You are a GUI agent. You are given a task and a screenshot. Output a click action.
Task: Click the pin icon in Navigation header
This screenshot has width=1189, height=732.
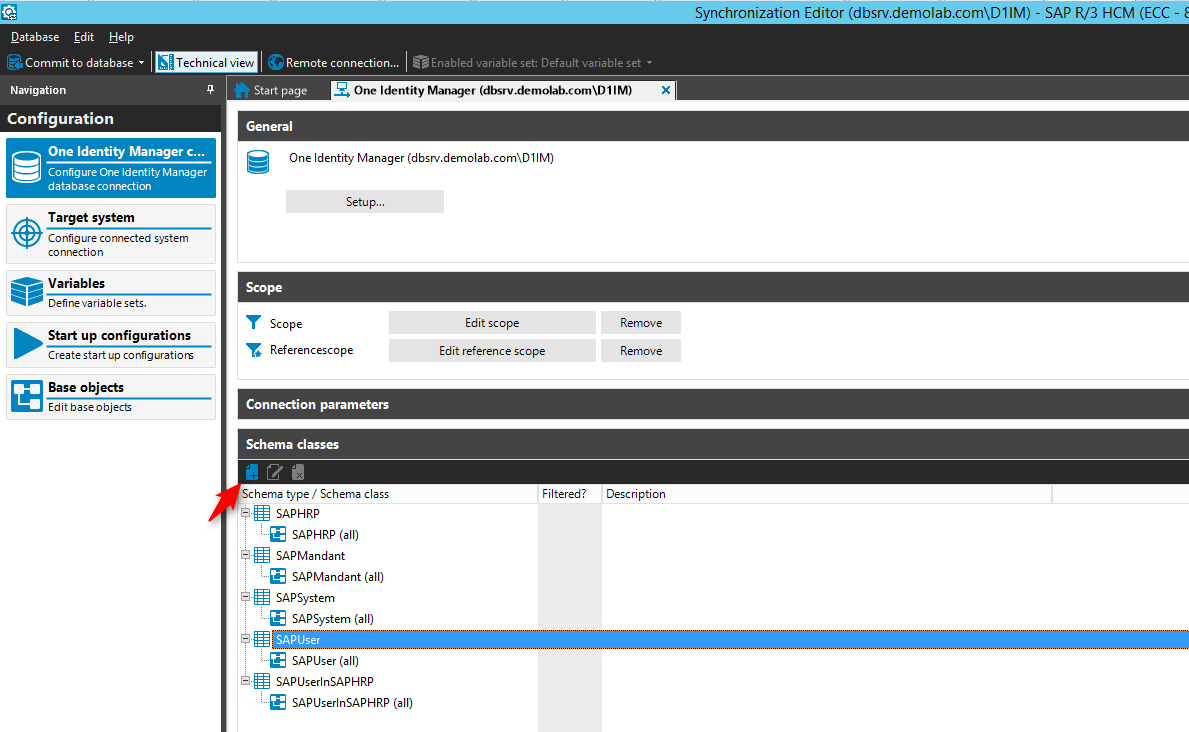pyautogui.click(x=210, y=90)
